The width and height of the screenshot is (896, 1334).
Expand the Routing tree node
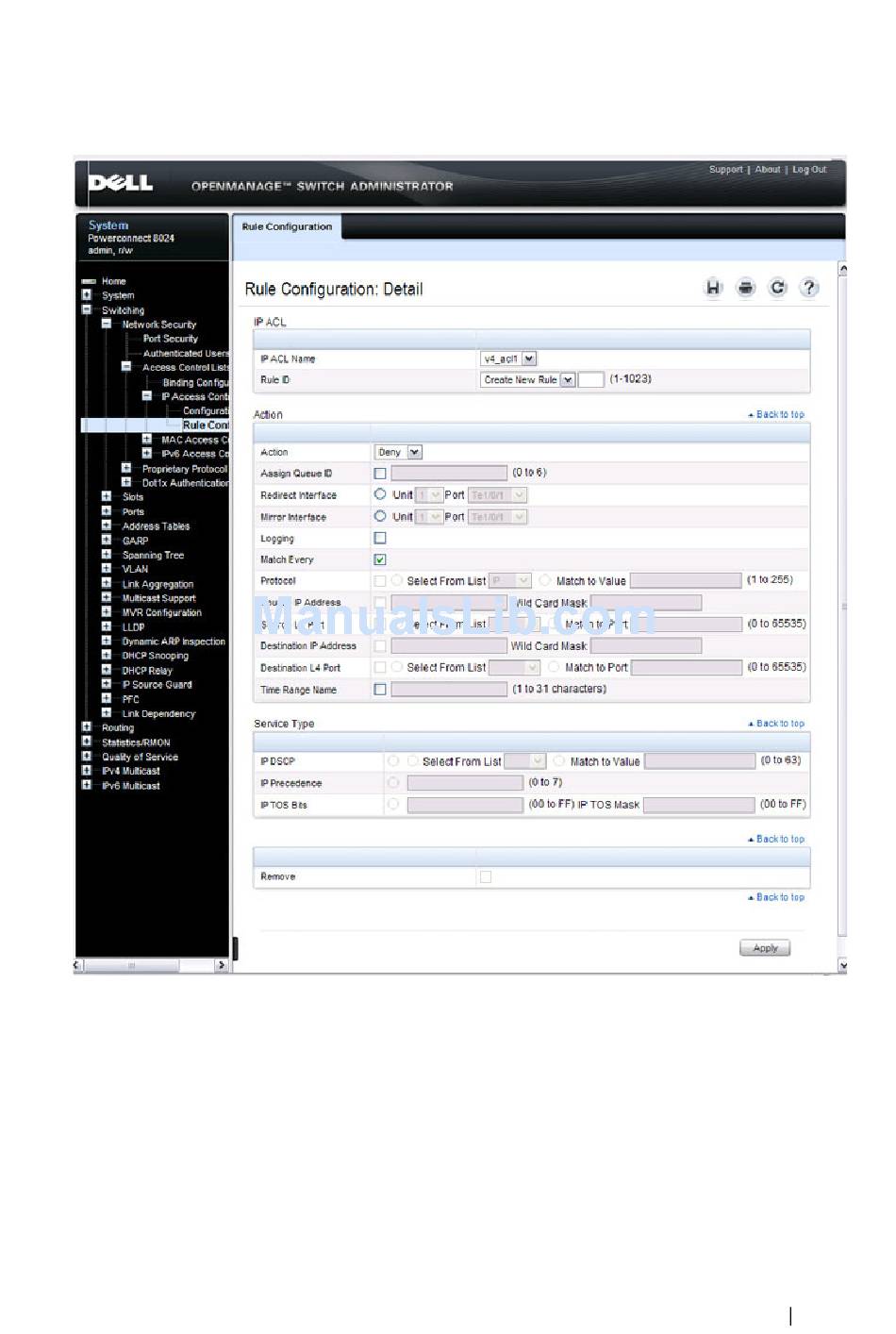[x=87, y=727]
